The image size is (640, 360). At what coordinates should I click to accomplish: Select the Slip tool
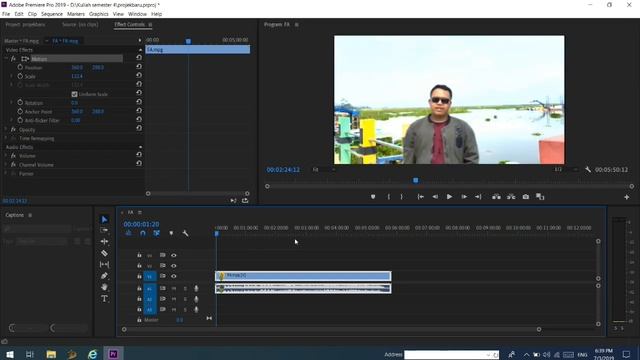[x=104, y=264]
